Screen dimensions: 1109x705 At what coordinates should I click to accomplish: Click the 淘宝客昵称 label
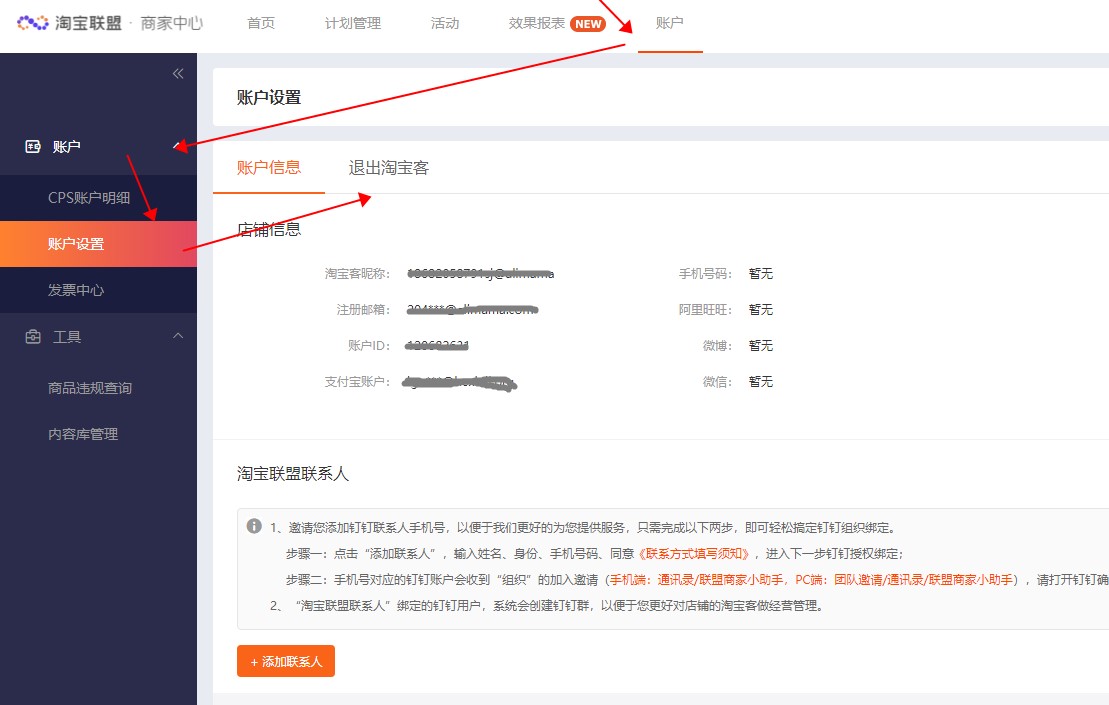(357, 274)
